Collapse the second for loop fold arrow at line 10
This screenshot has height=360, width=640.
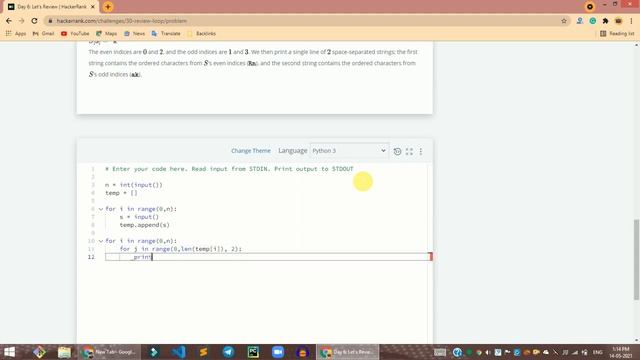point(101,241)
